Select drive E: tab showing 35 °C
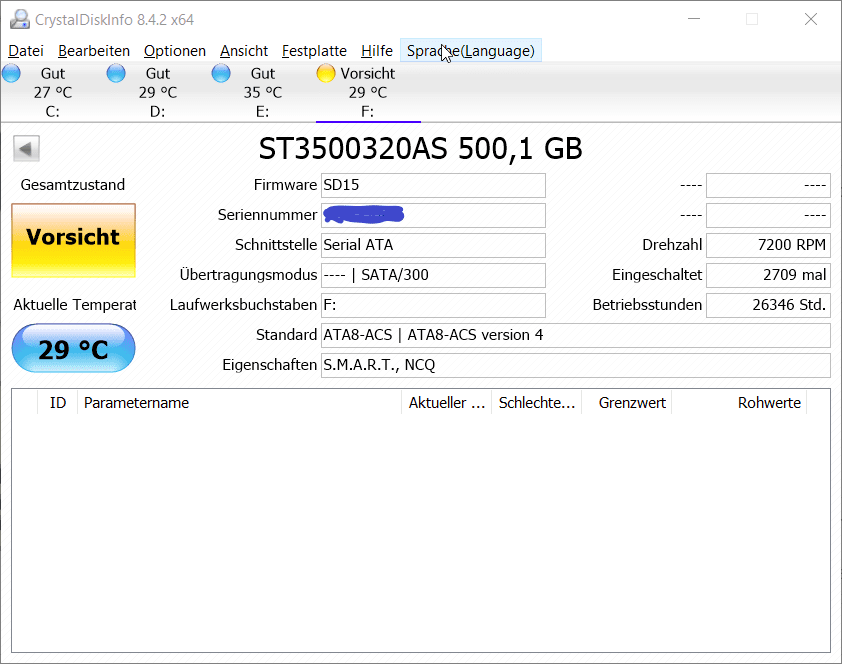842x664 pixels. tap(263, 92)
